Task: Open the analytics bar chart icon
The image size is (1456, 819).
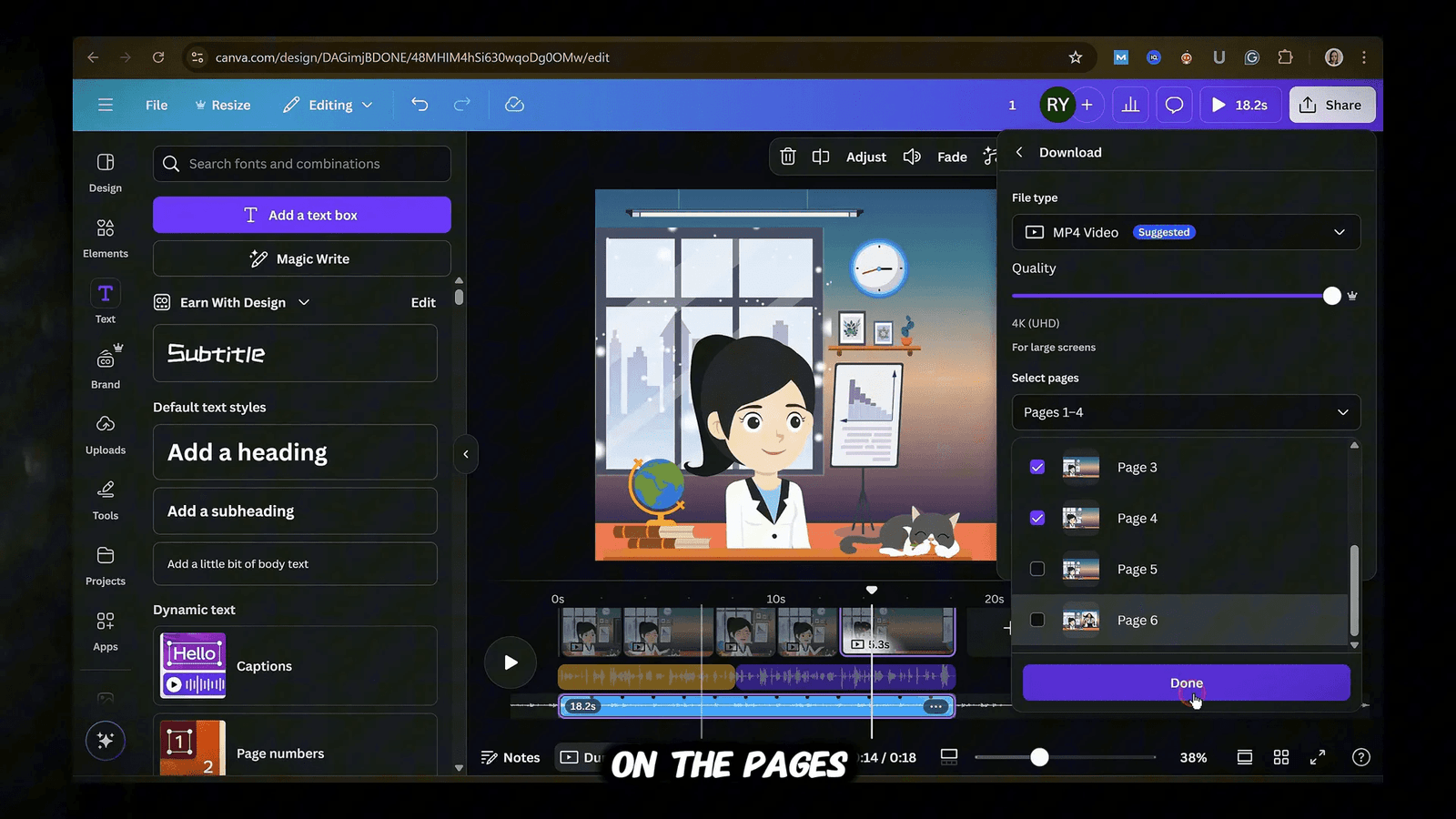Action: coord(1130,105)
